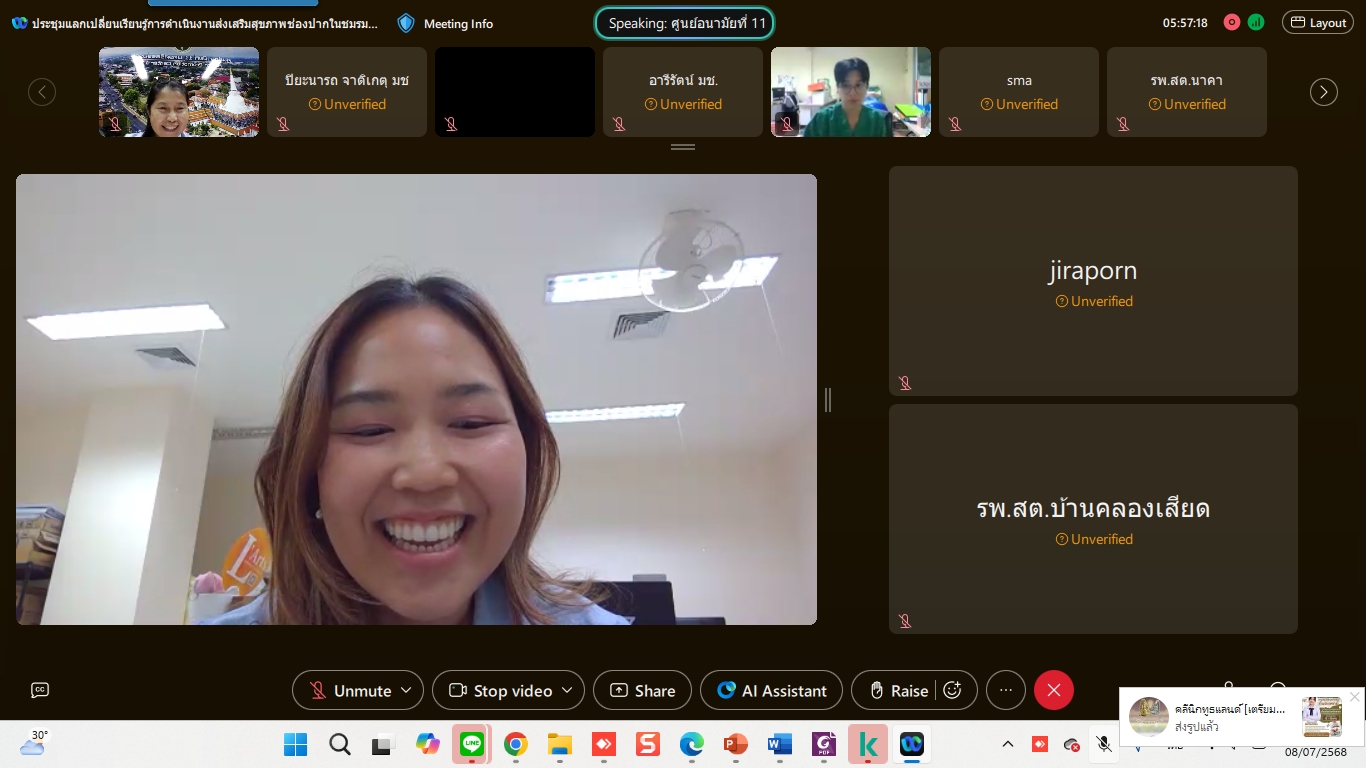Open the Layout options

pos(1317,22)
